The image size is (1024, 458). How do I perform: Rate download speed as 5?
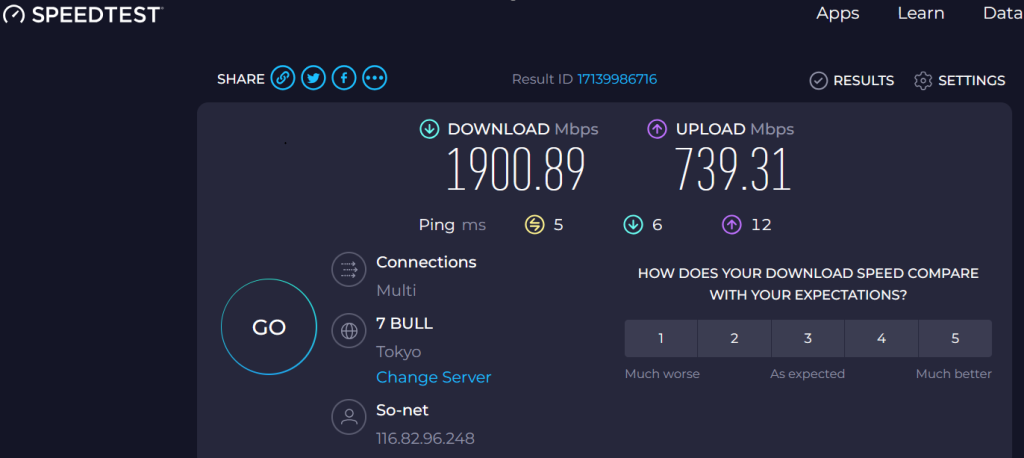tap(955, 338)
